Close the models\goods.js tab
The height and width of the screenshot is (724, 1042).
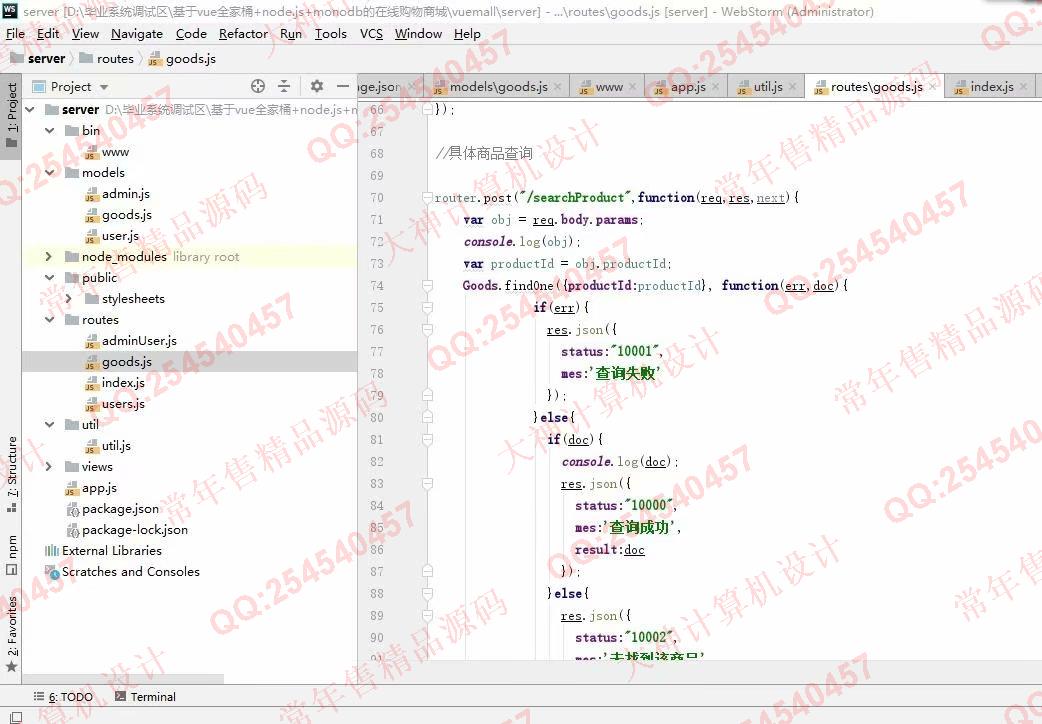coord(558,86)
